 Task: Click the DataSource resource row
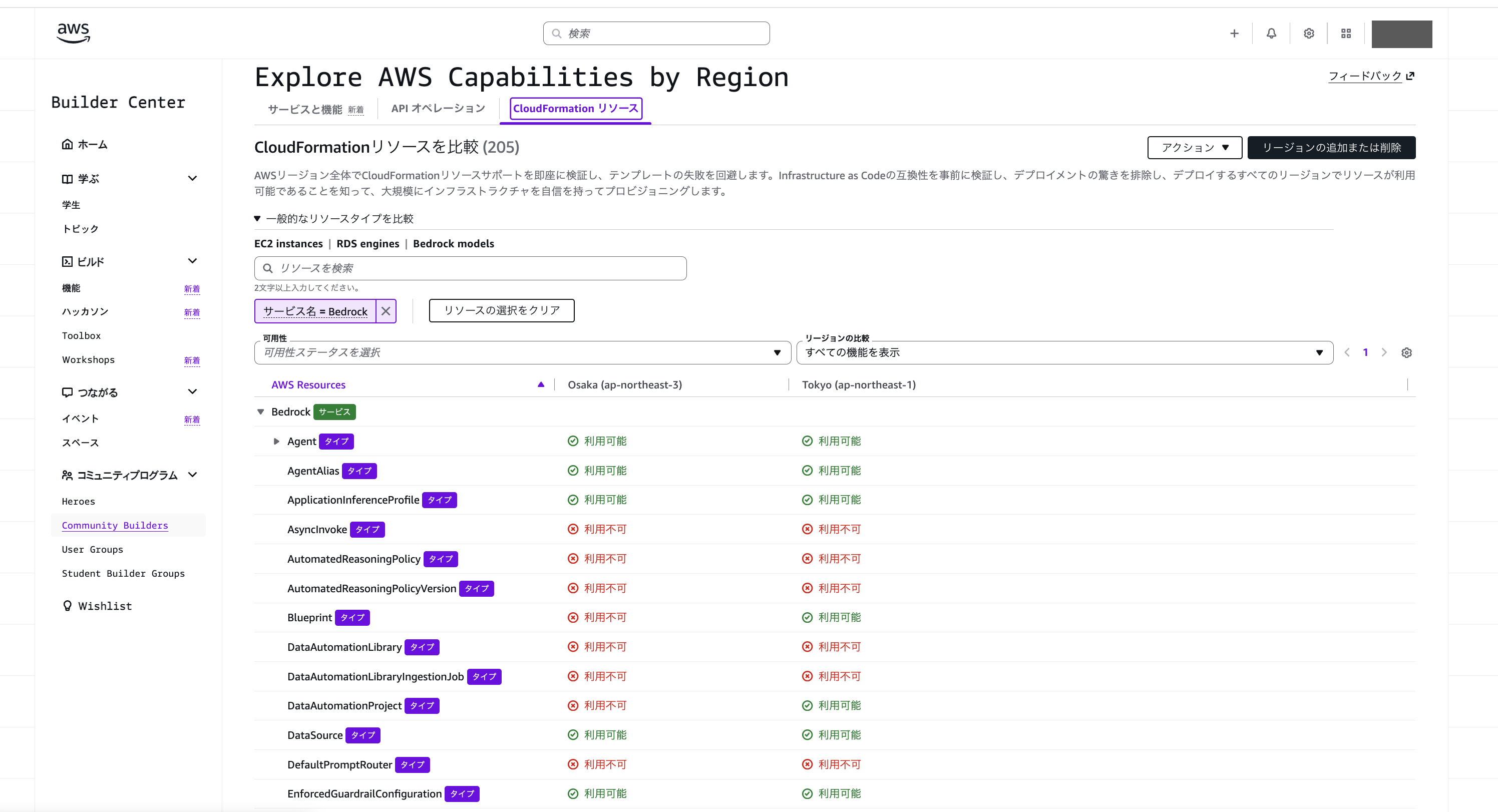point(835,735)
